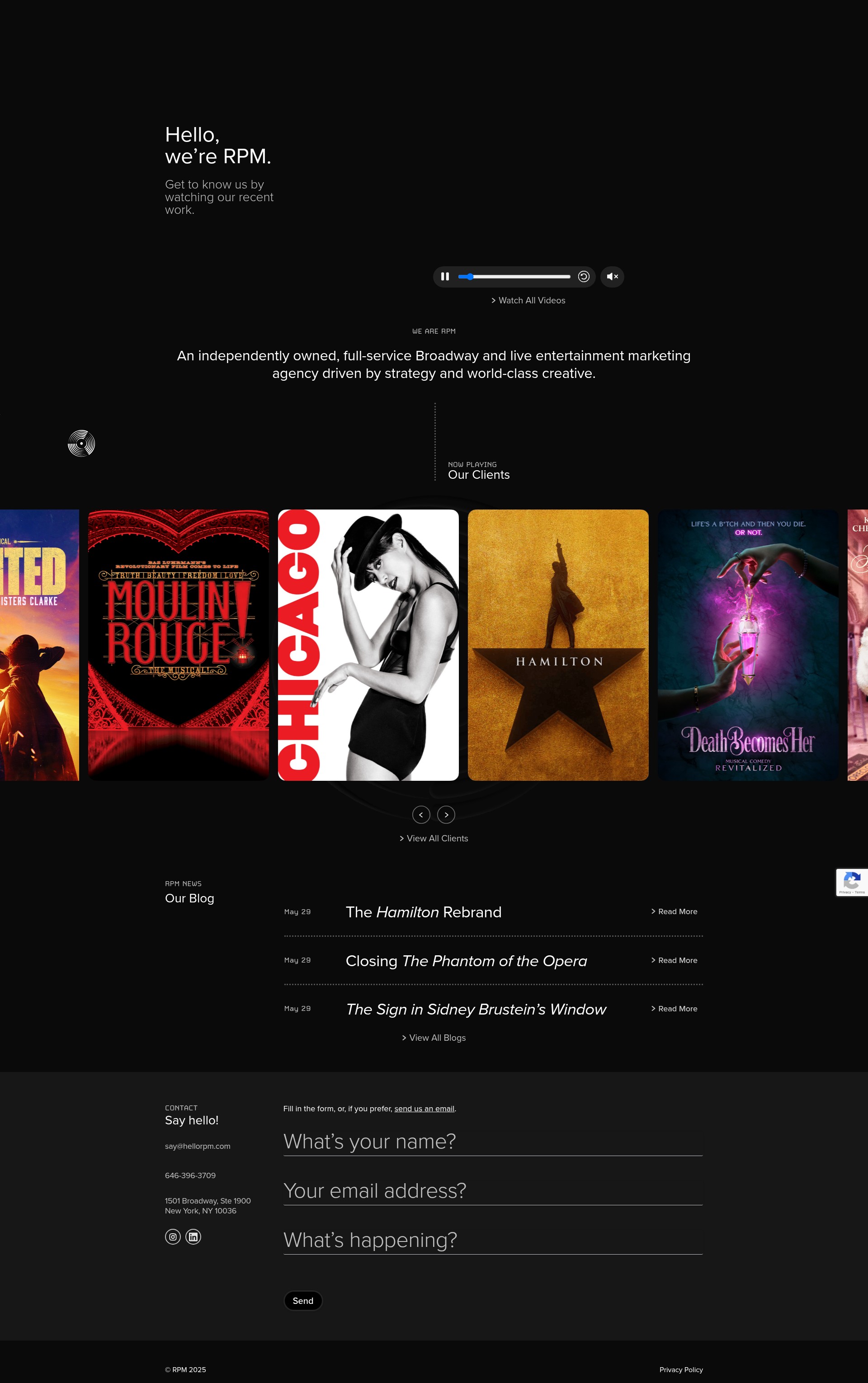Image resolution: width=868 pixels, height=1383 pixels.
Task: Click the say@hellorpm.com email address
Action: pos(198,1146)
